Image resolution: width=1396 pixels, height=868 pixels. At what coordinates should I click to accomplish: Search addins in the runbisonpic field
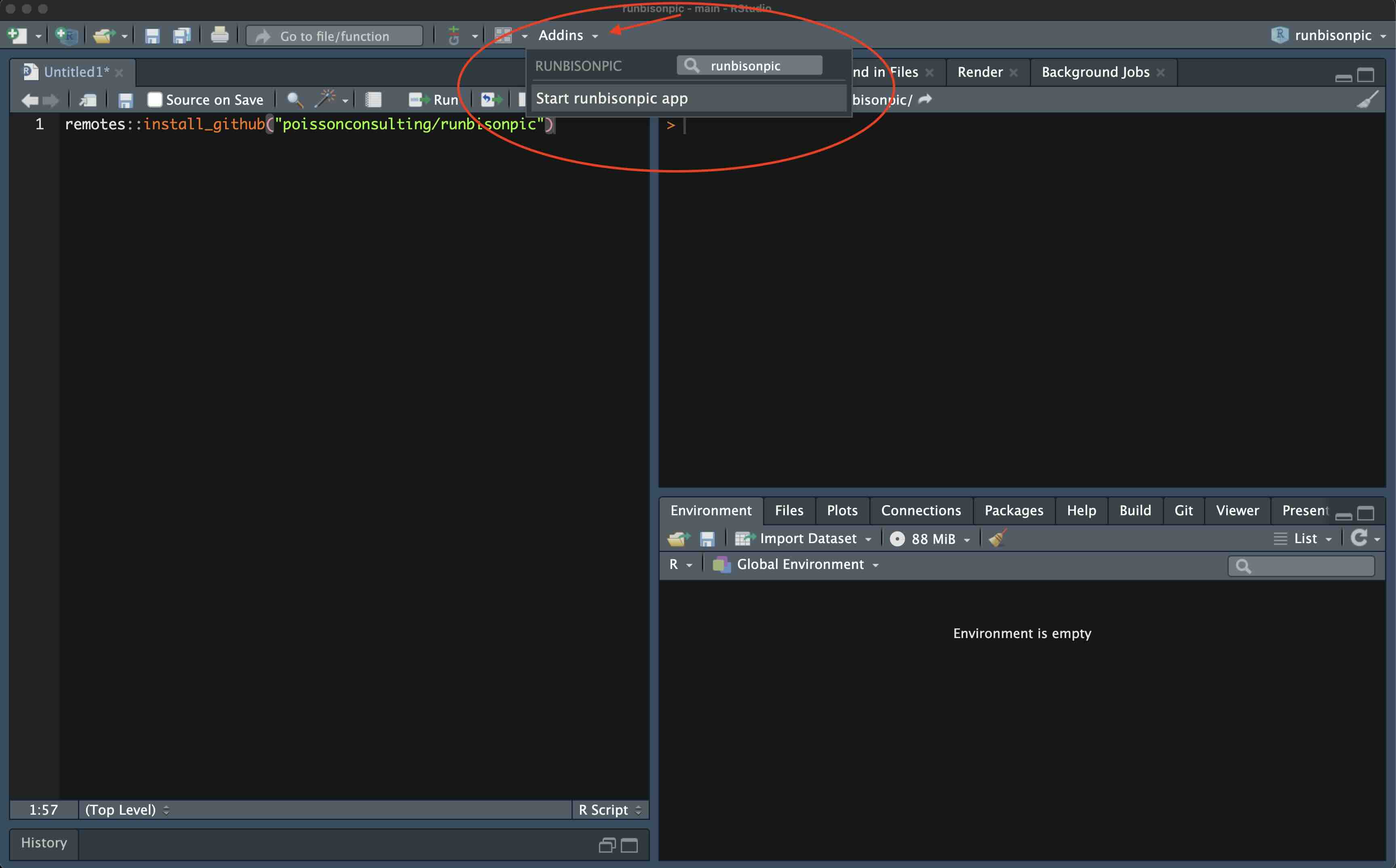pos(750,65)
